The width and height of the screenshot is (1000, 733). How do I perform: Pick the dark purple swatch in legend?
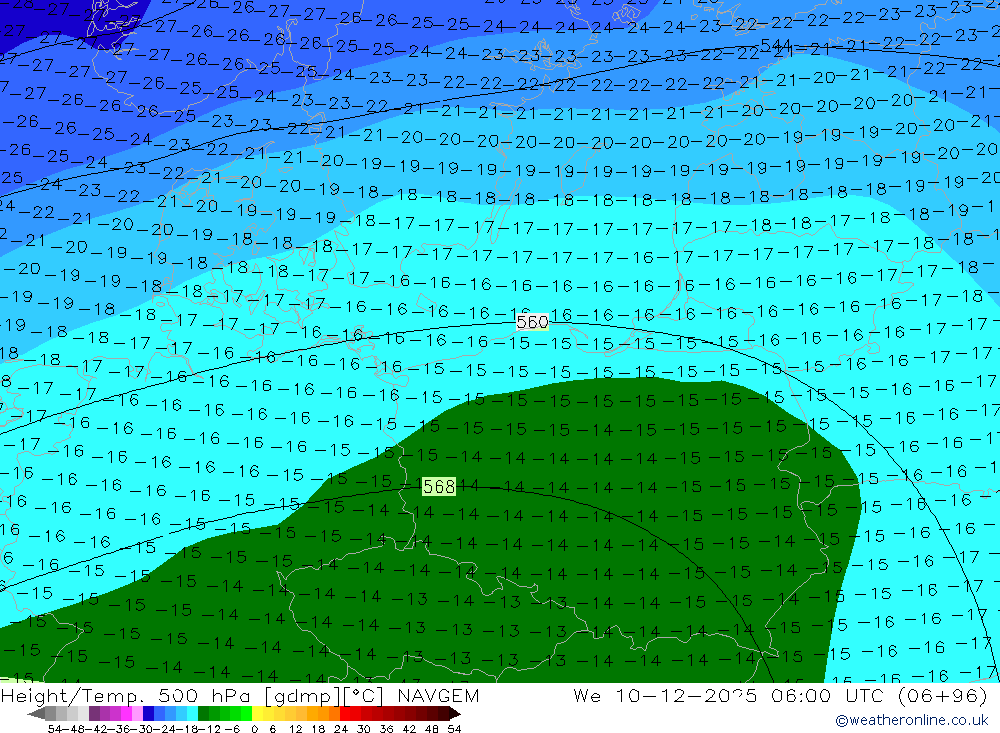click(x=94, y=714)
